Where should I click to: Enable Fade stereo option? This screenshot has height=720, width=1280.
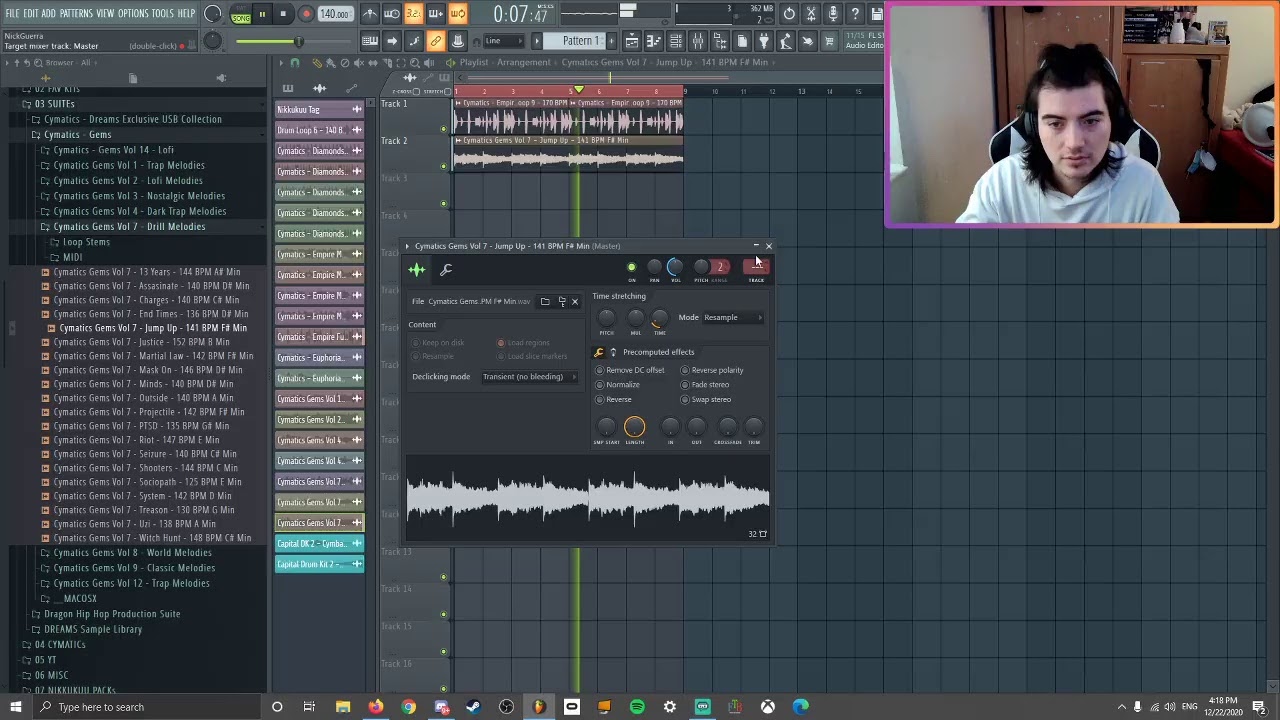click(705, 385)
